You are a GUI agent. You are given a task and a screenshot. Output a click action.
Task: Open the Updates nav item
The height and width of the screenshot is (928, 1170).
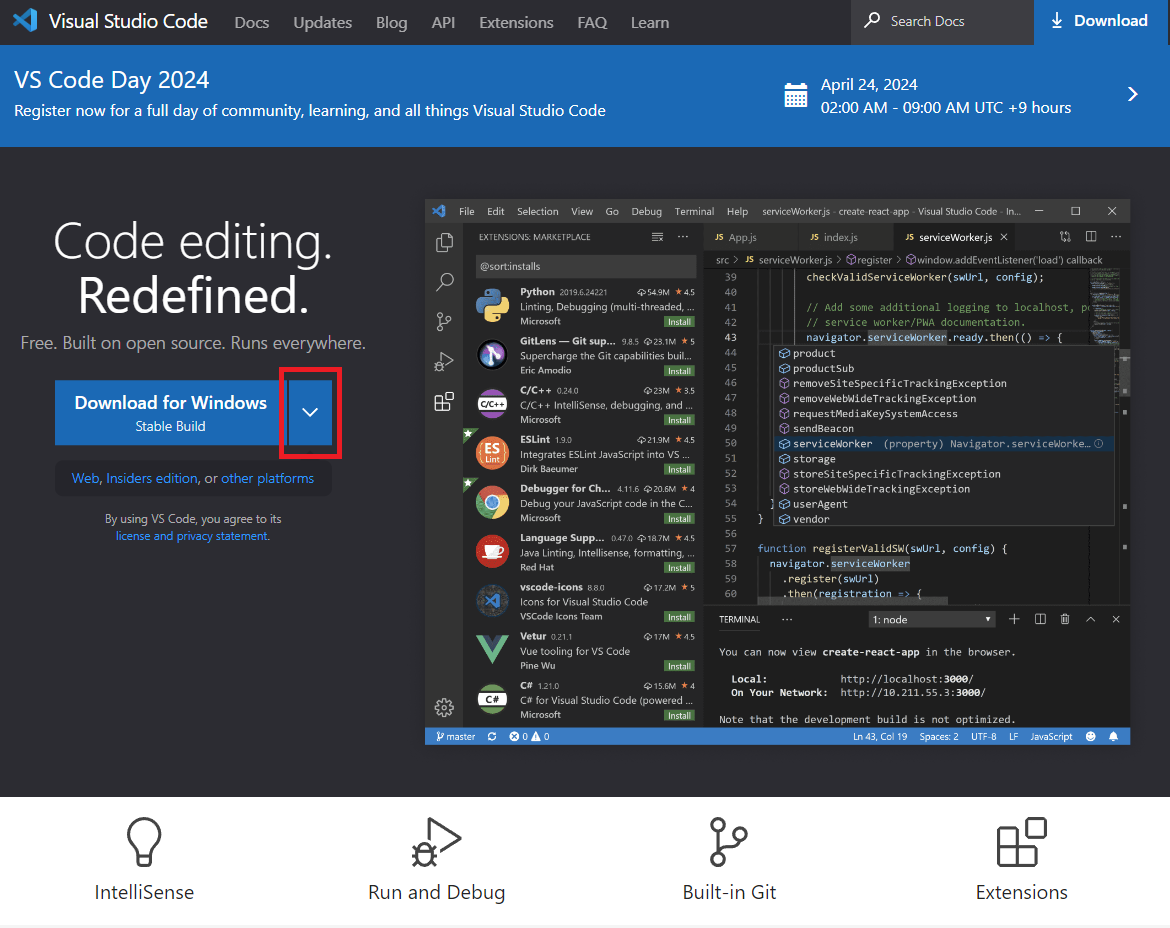point(322,22)
